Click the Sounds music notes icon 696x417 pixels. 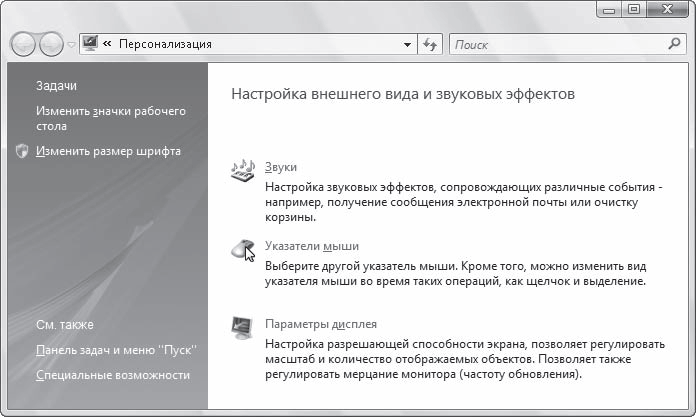[242, 171]
